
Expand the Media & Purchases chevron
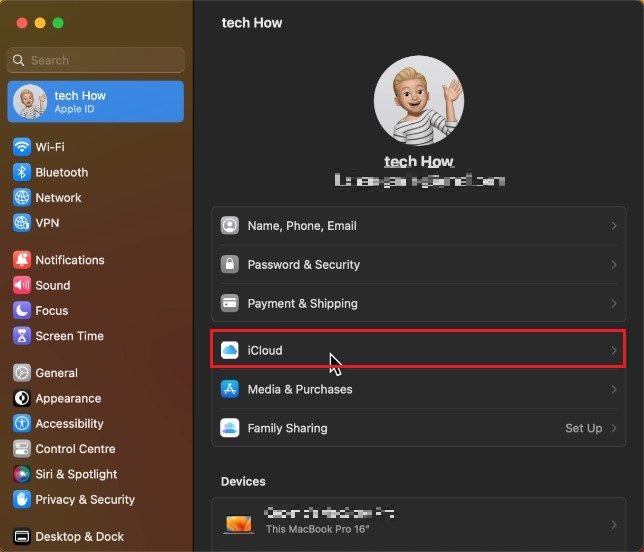pyautogui.click(x=614, y=389)
